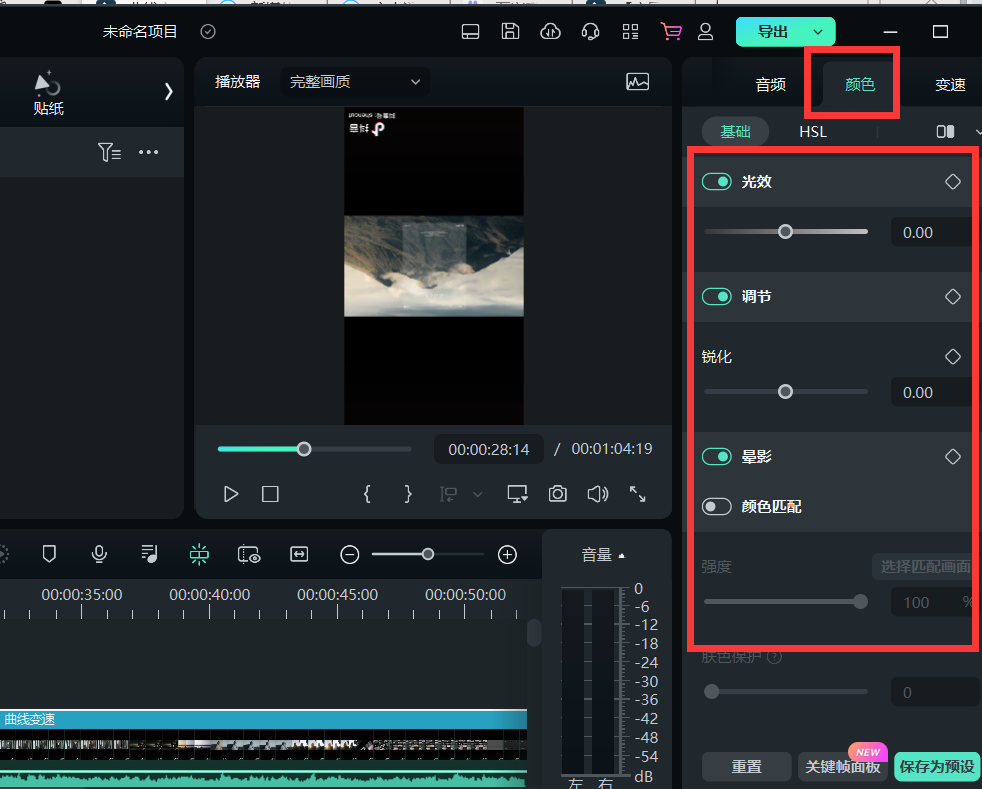This screenshot has width=982, height=789.
Task: Expand the dropdown arrow beside 导出
Action: click(x=819, y=32)
